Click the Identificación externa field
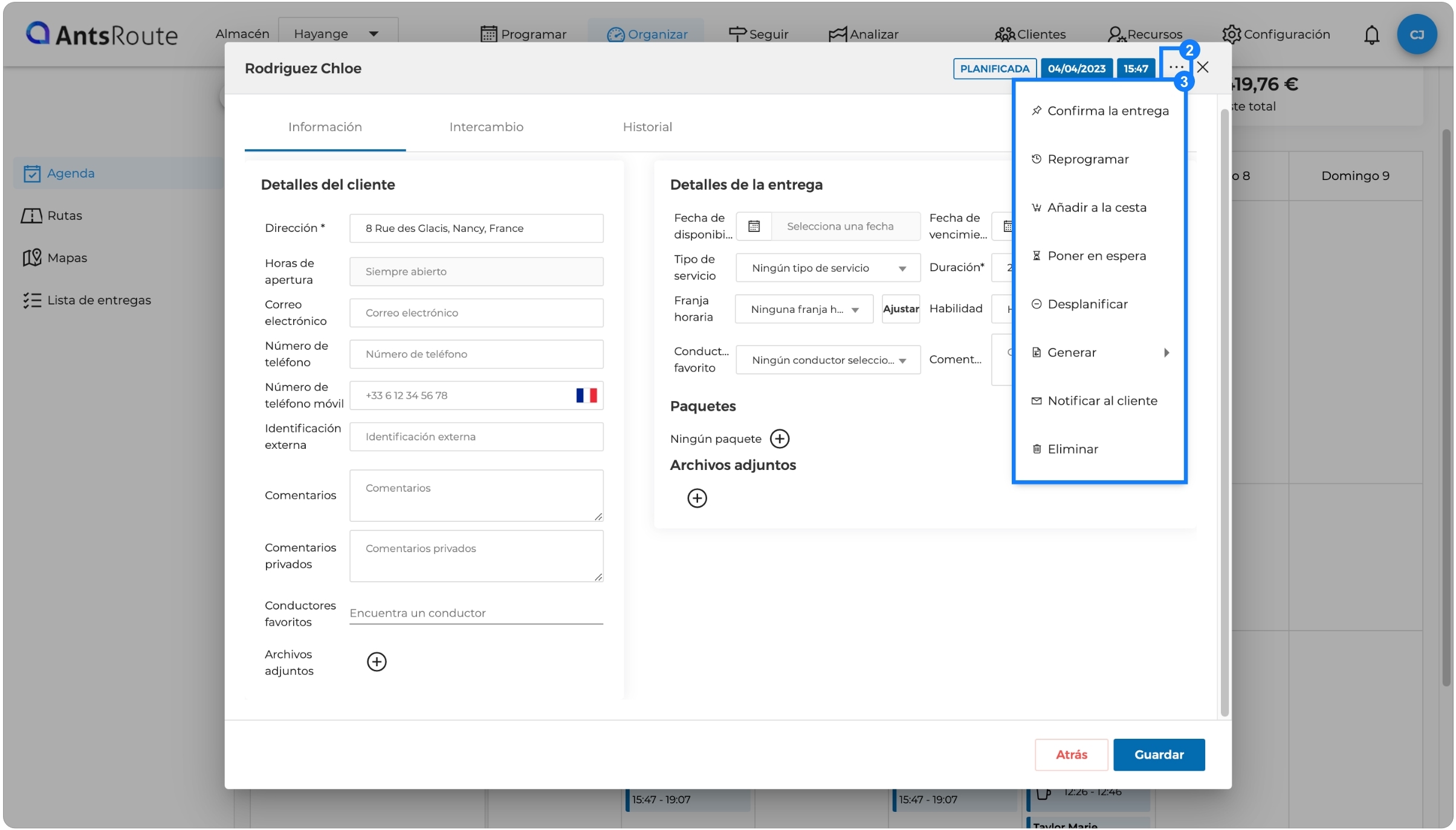Image resolution: width=1456 pixels, height=830 pixels. [476, 437]
